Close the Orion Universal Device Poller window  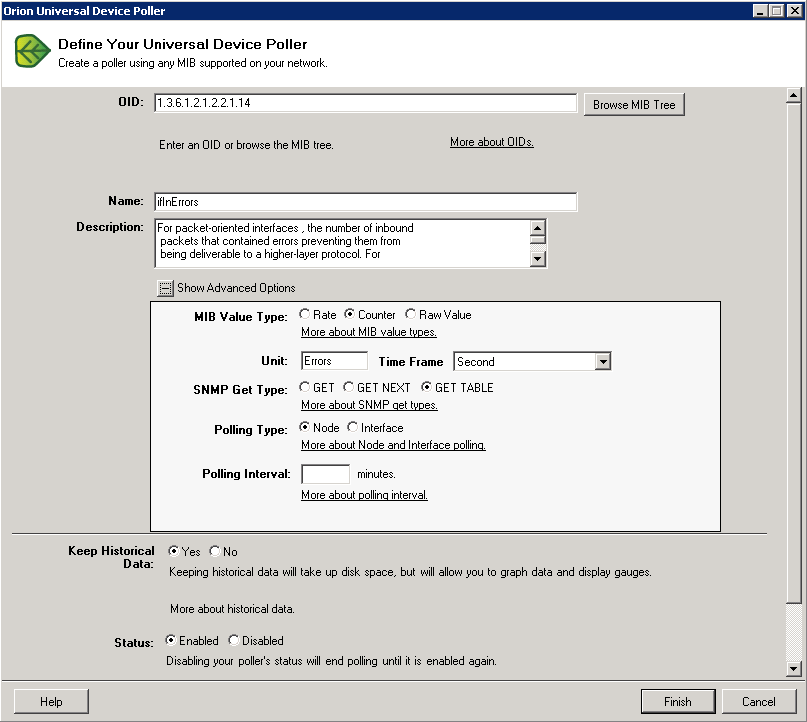(x=794, y=10)
